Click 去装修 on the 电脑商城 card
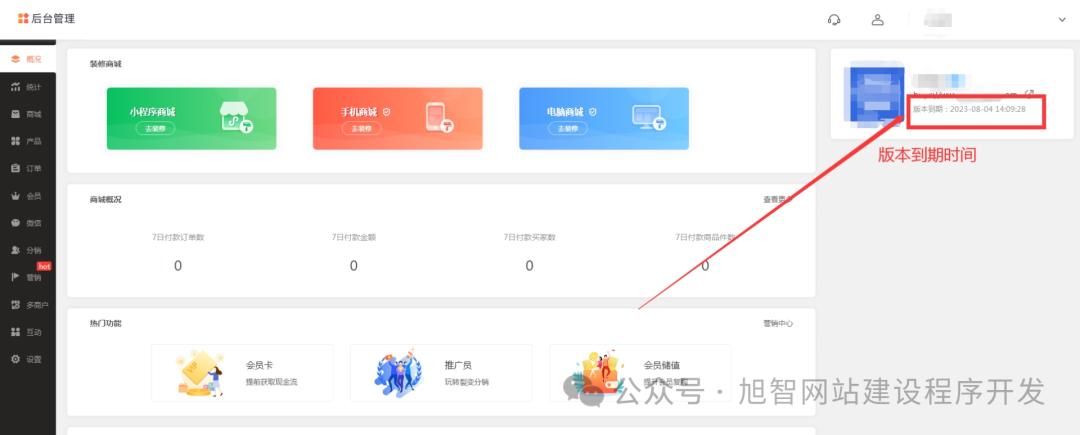Viewport: 1080px width, 435px height. pyautogui.click(x=568, y=129)
